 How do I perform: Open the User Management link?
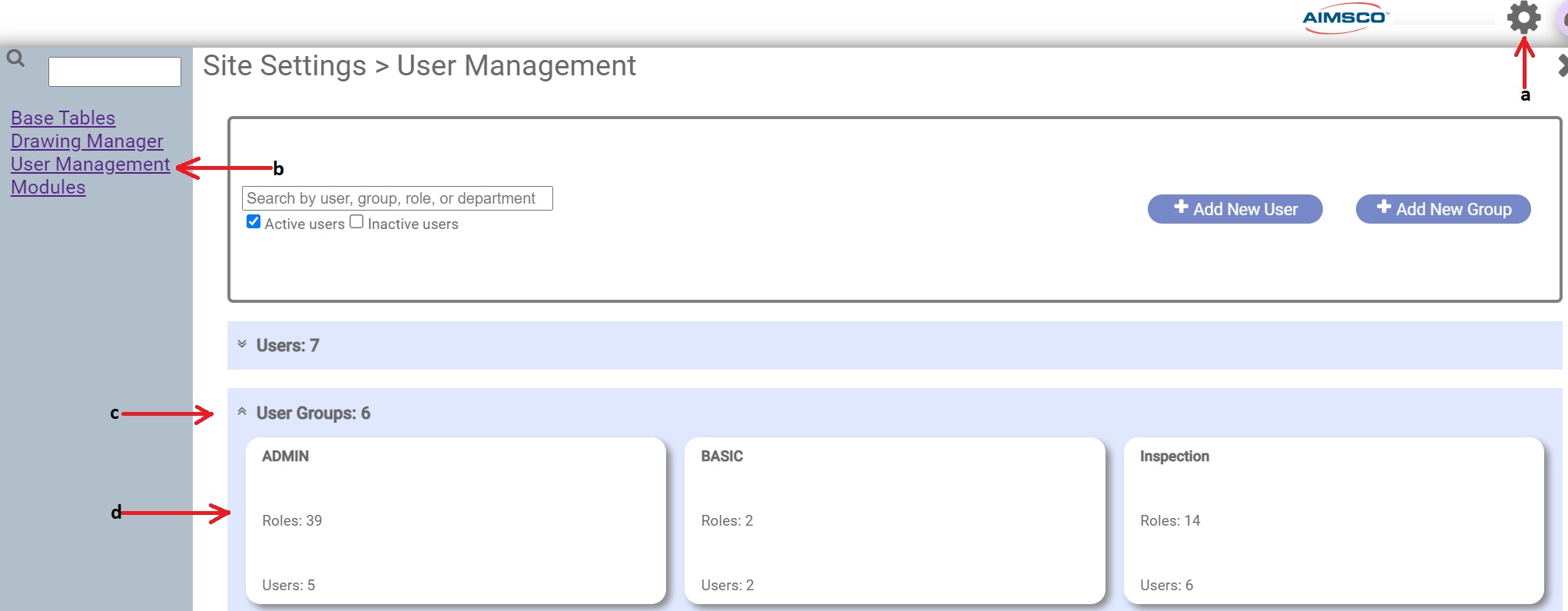91,164
